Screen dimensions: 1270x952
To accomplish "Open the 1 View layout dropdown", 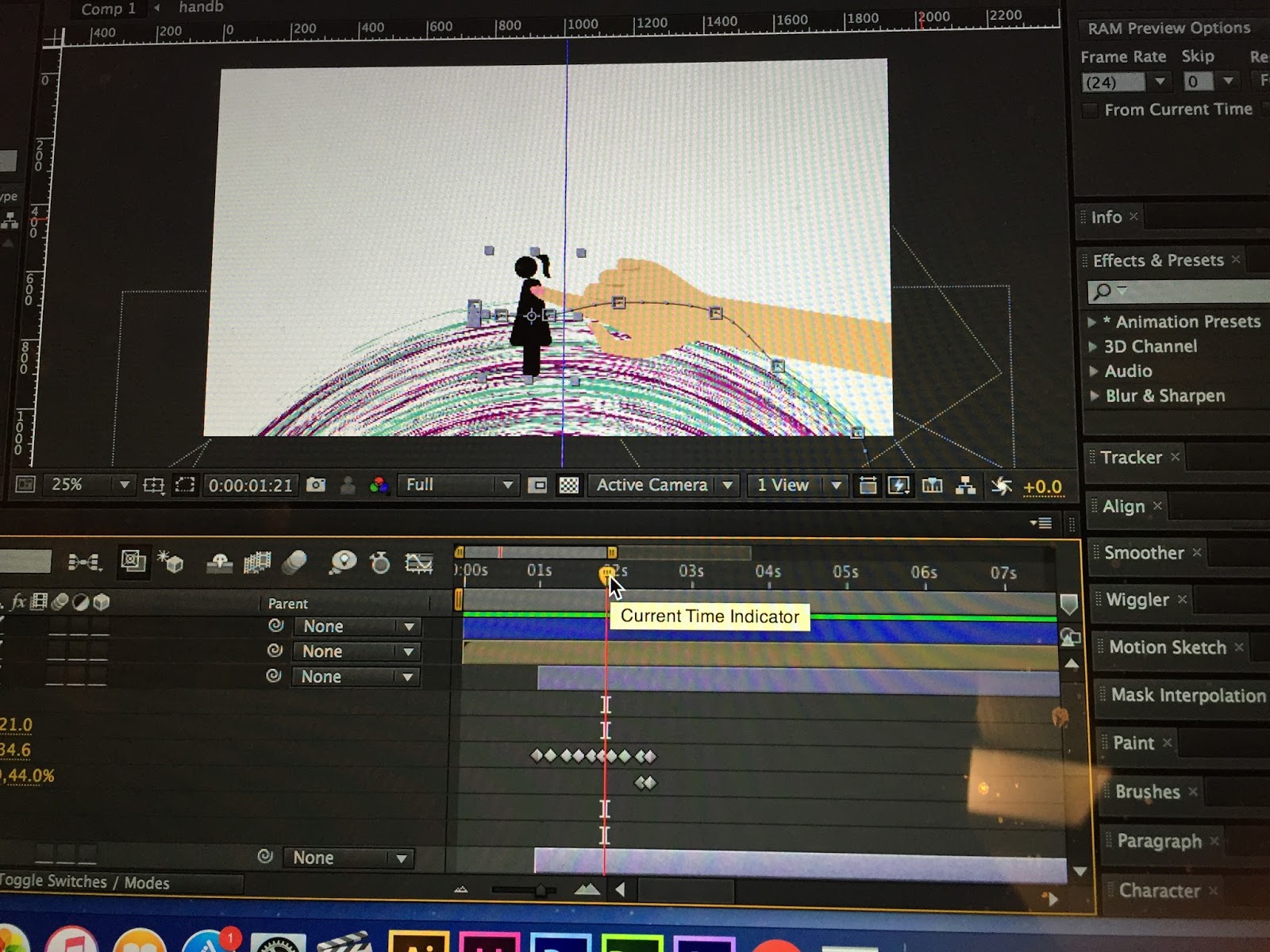I will tap(797, 486).
